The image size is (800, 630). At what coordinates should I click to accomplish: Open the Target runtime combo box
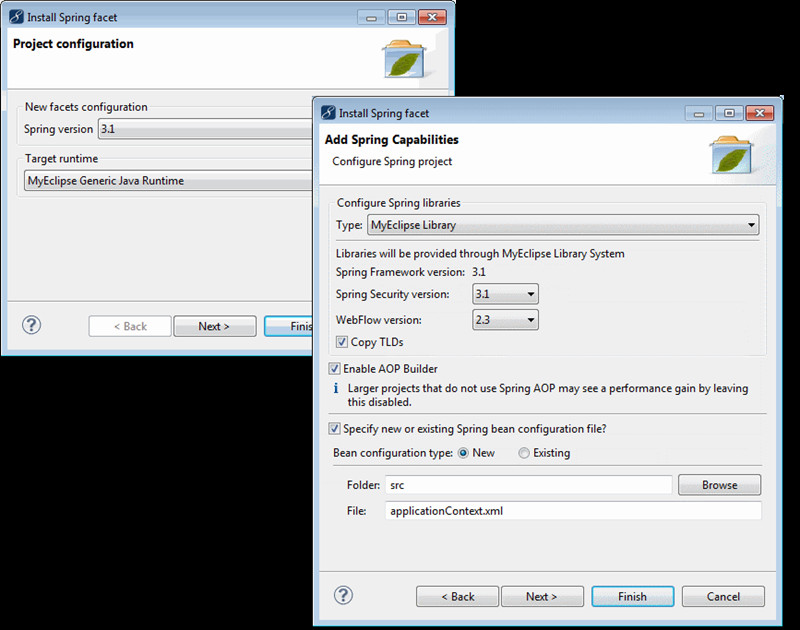click(x=170, y=181)
